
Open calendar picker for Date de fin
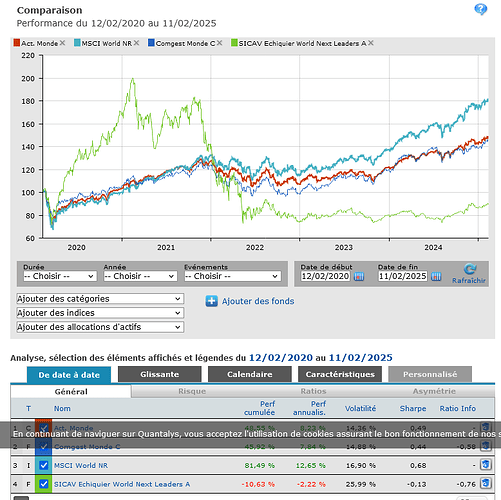pyautogui.click(x=436, y=276)
